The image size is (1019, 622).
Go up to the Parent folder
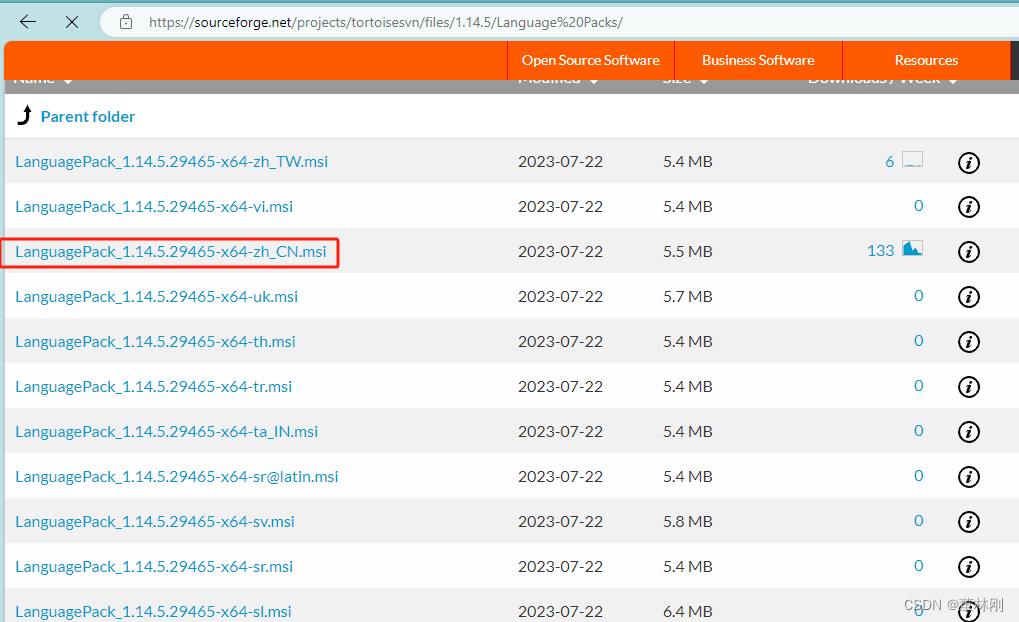[88, 116]
